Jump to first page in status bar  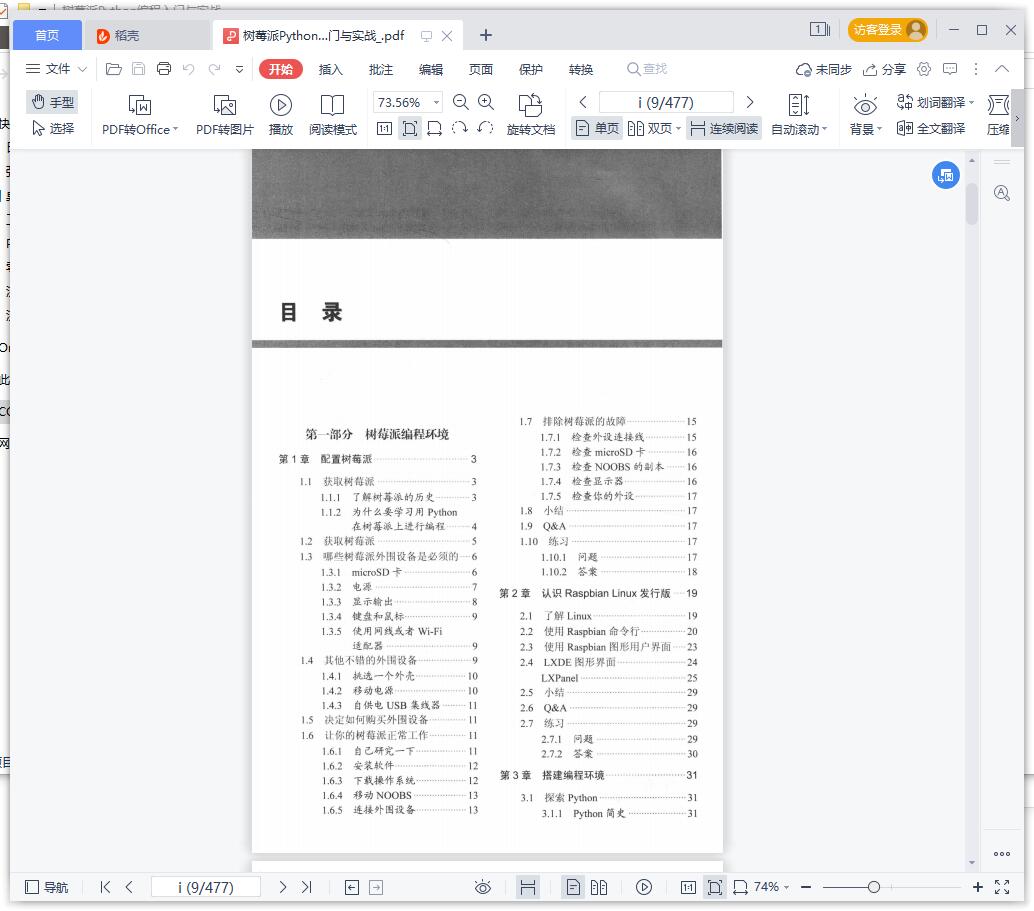105,887
